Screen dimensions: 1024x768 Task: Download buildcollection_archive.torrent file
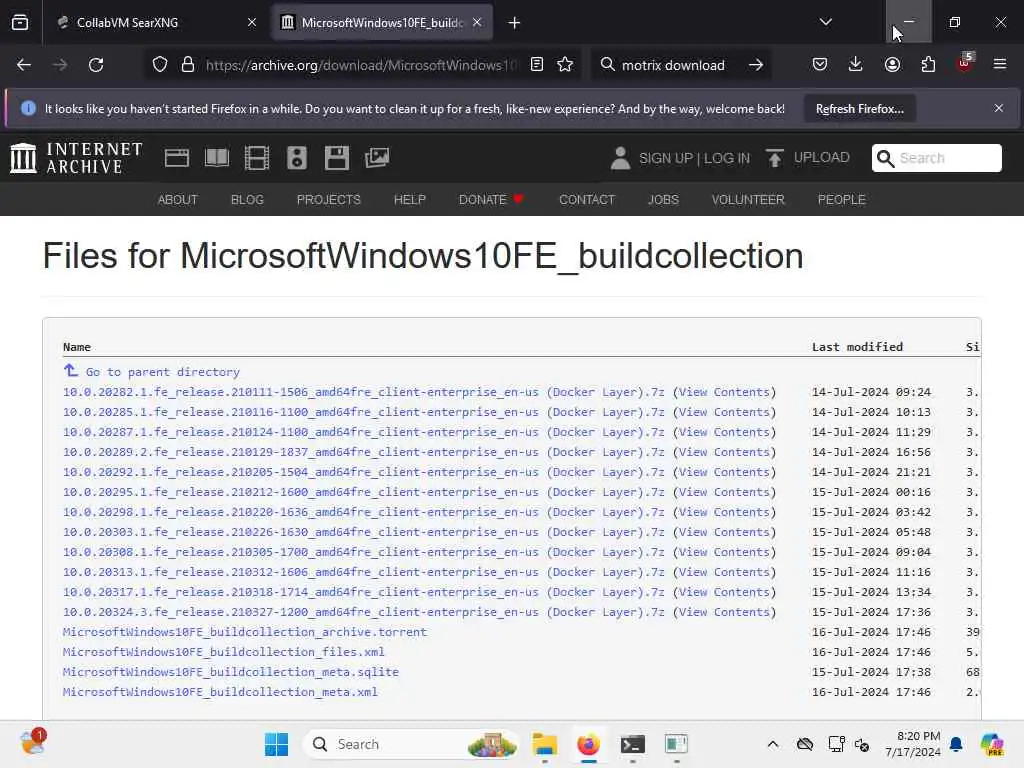point(244,632)
